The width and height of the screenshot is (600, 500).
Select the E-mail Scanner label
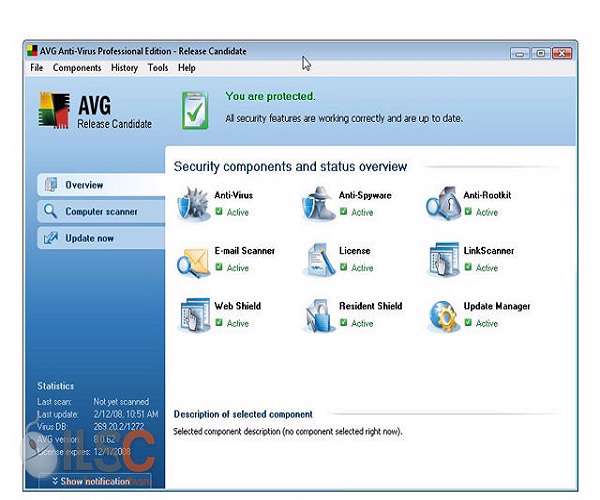tap(245, 251)
